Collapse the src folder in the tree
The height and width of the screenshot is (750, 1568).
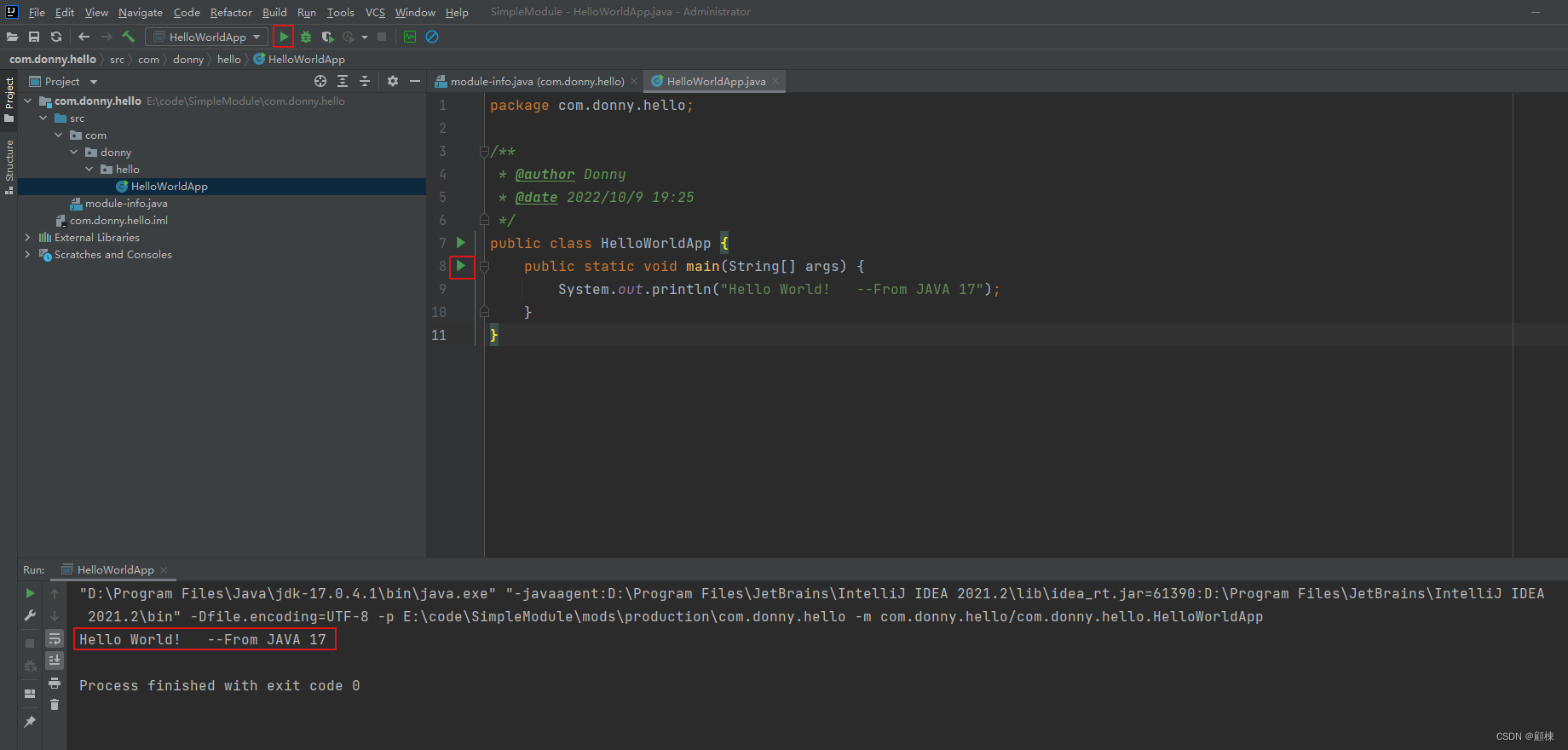[x=43, y=118]
